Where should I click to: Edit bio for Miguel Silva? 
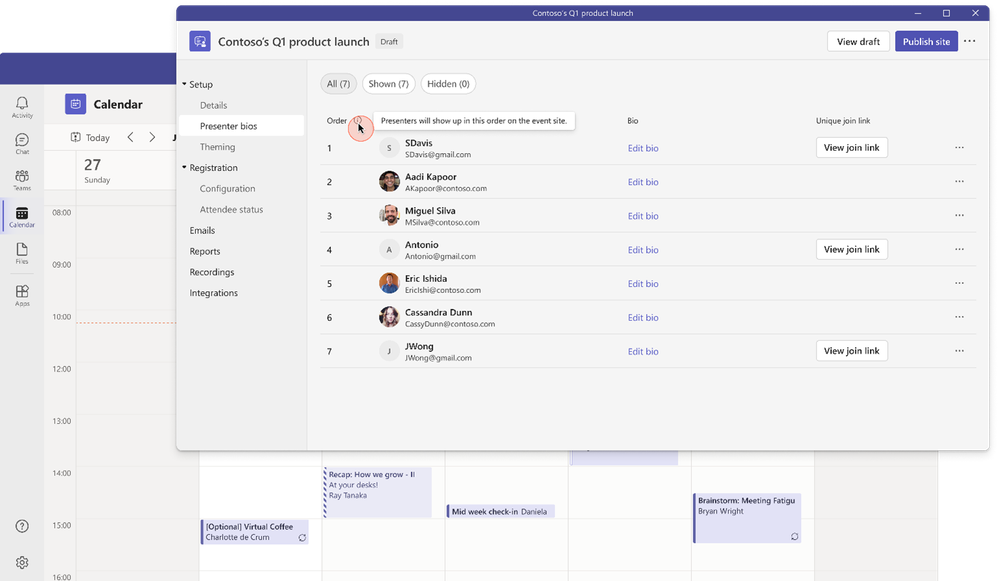coord(643,216)
